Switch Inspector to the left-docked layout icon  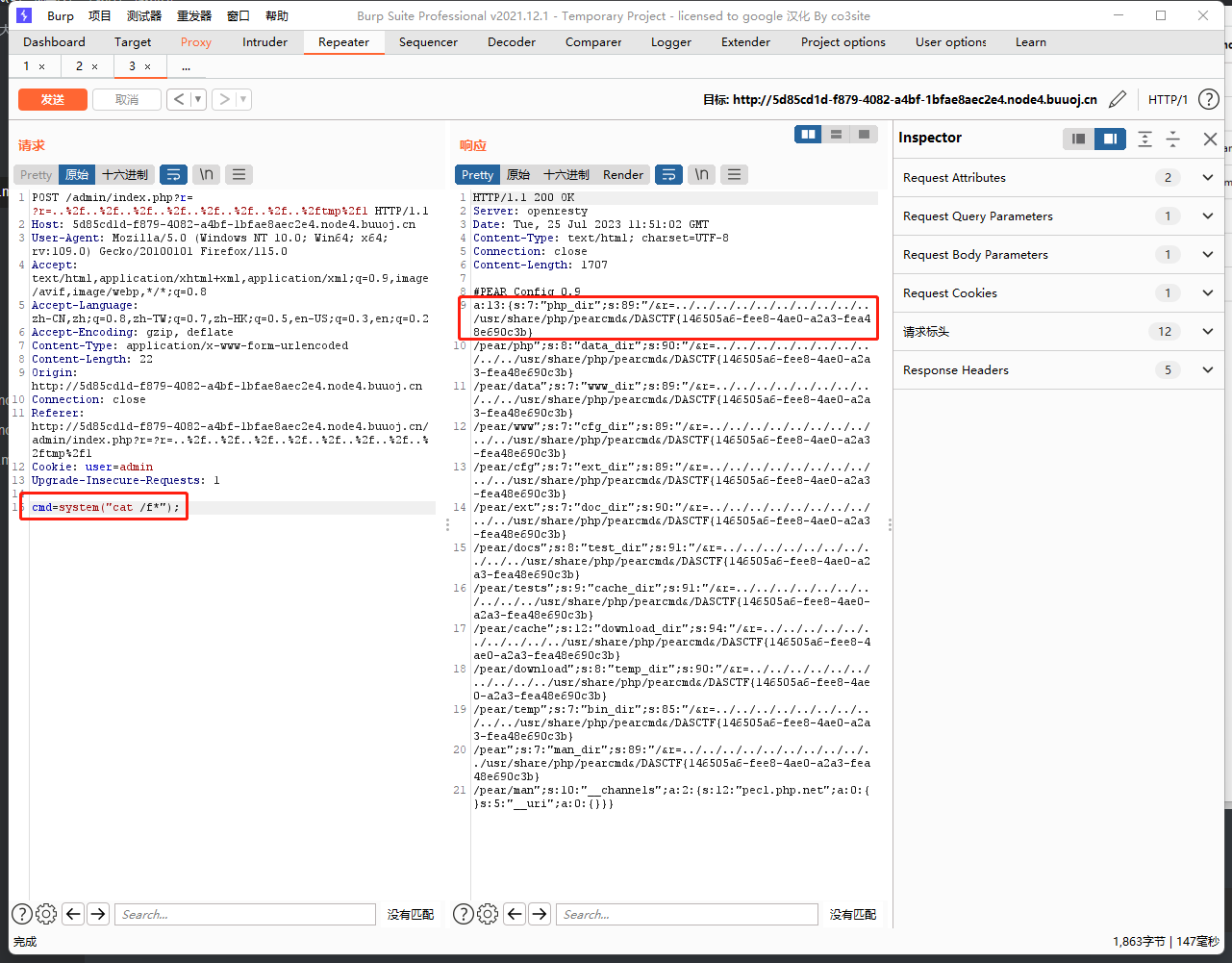pyautogui.click(x=1078, y=139)
